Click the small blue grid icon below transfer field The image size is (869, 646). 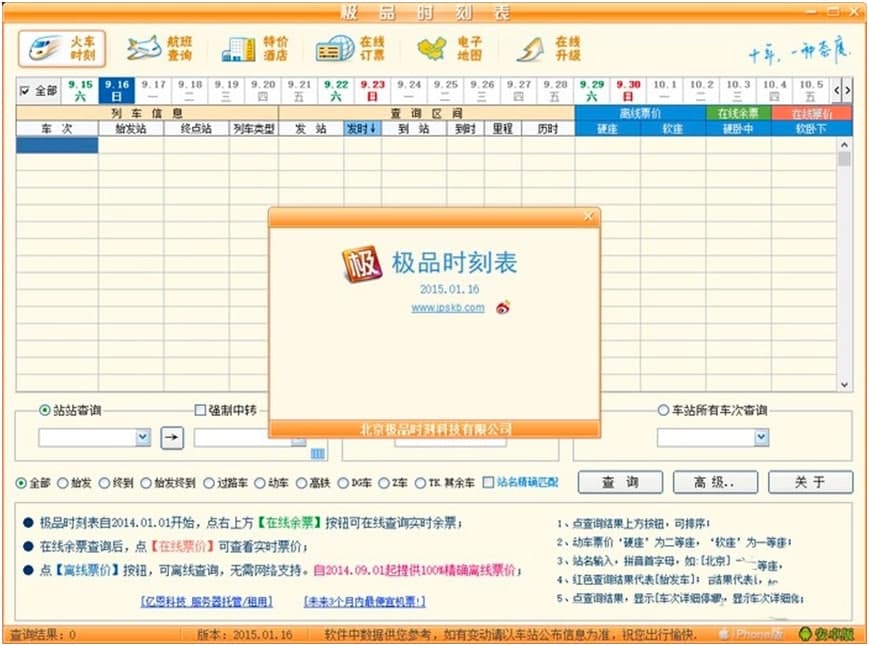click(318, 454)
